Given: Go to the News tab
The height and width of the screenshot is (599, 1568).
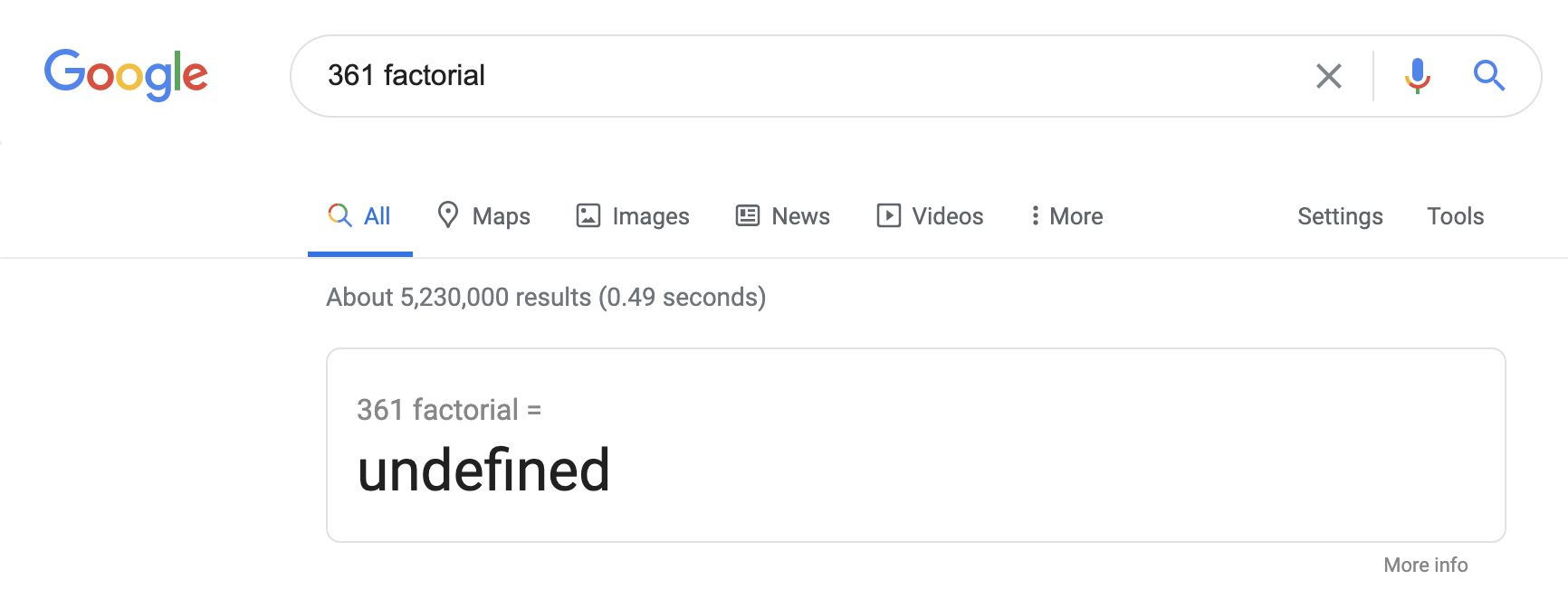Looking at the screenshot, I should click(x=783, y=216).
